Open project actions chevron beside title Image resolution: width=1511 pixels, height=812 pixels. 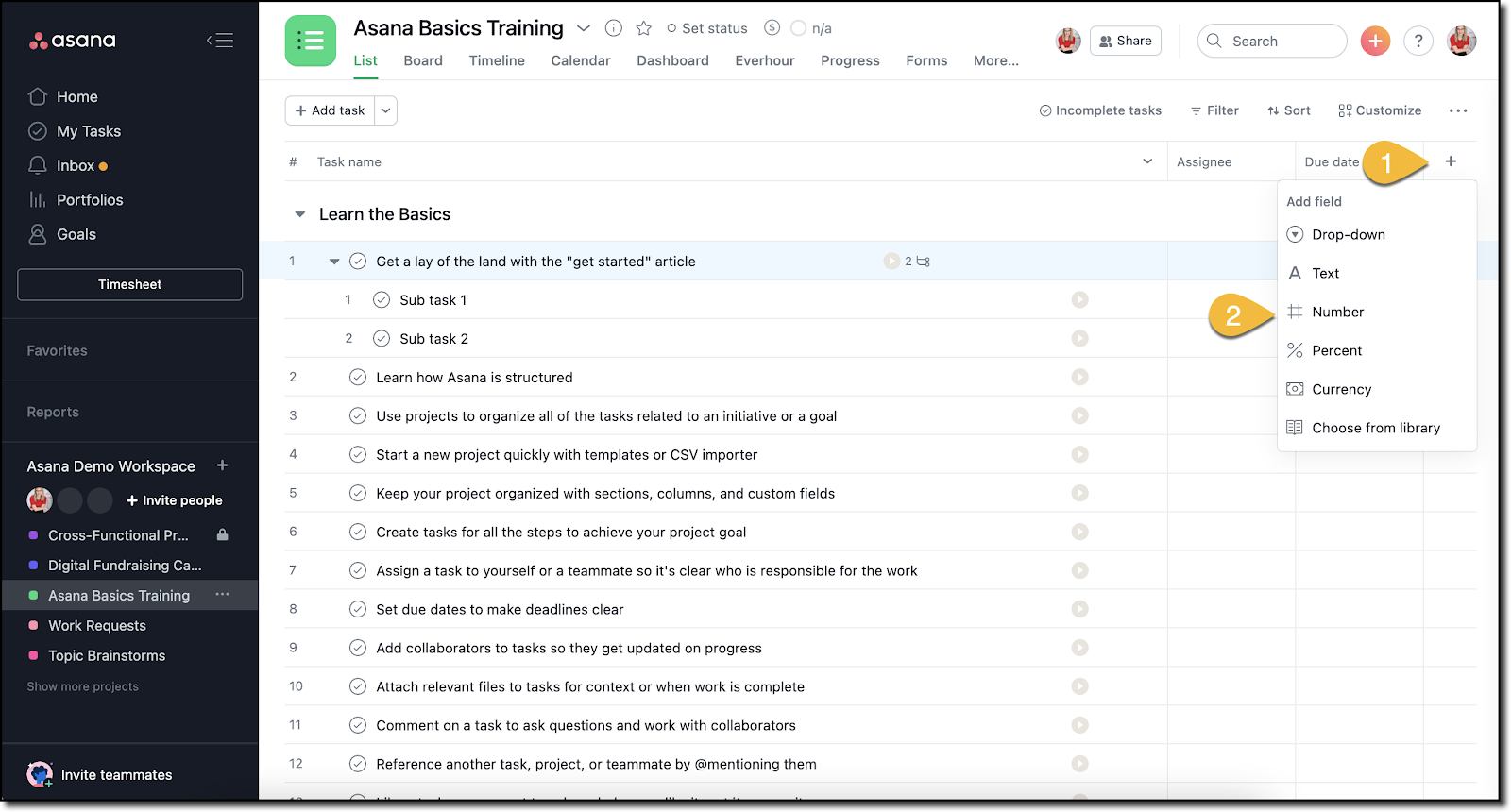click(x=584, y=28)
